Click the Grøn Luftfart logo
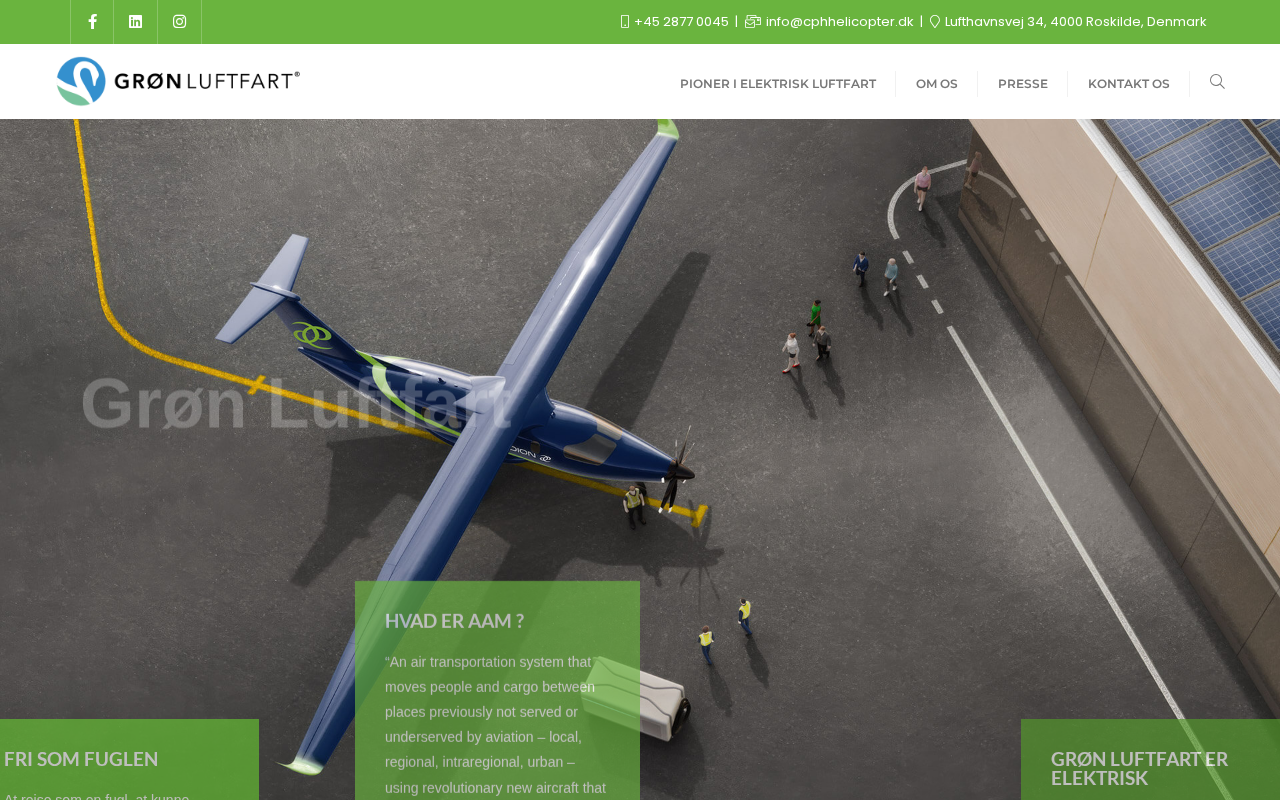Screen dimensions: 1280x800 (x=178, y=81)
